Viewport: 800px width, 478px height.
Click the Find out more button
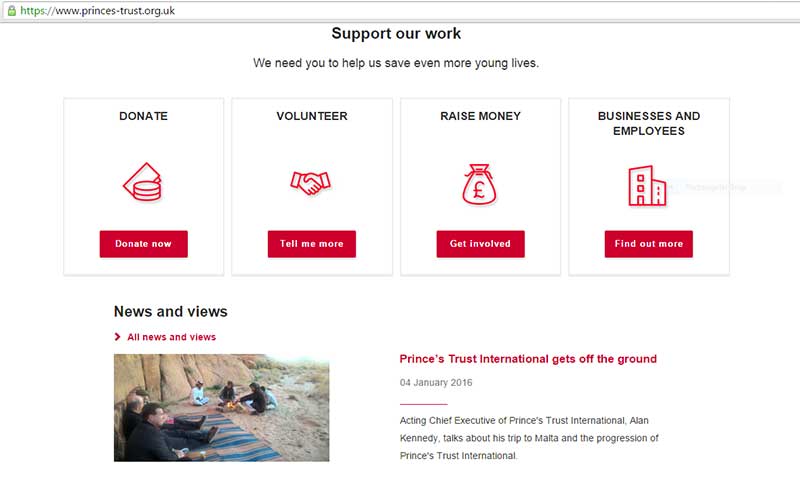[648, 244]
